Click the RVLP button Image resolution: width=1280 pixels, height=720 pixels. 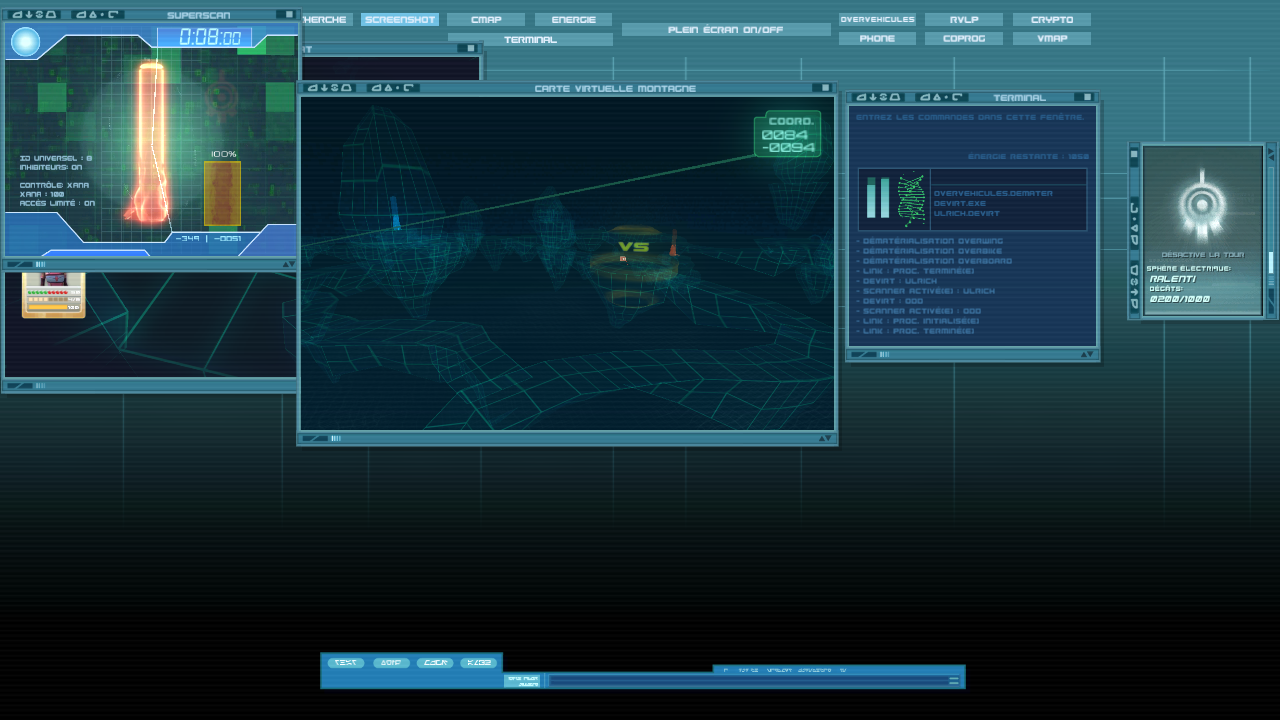click(x=964, y=20)
